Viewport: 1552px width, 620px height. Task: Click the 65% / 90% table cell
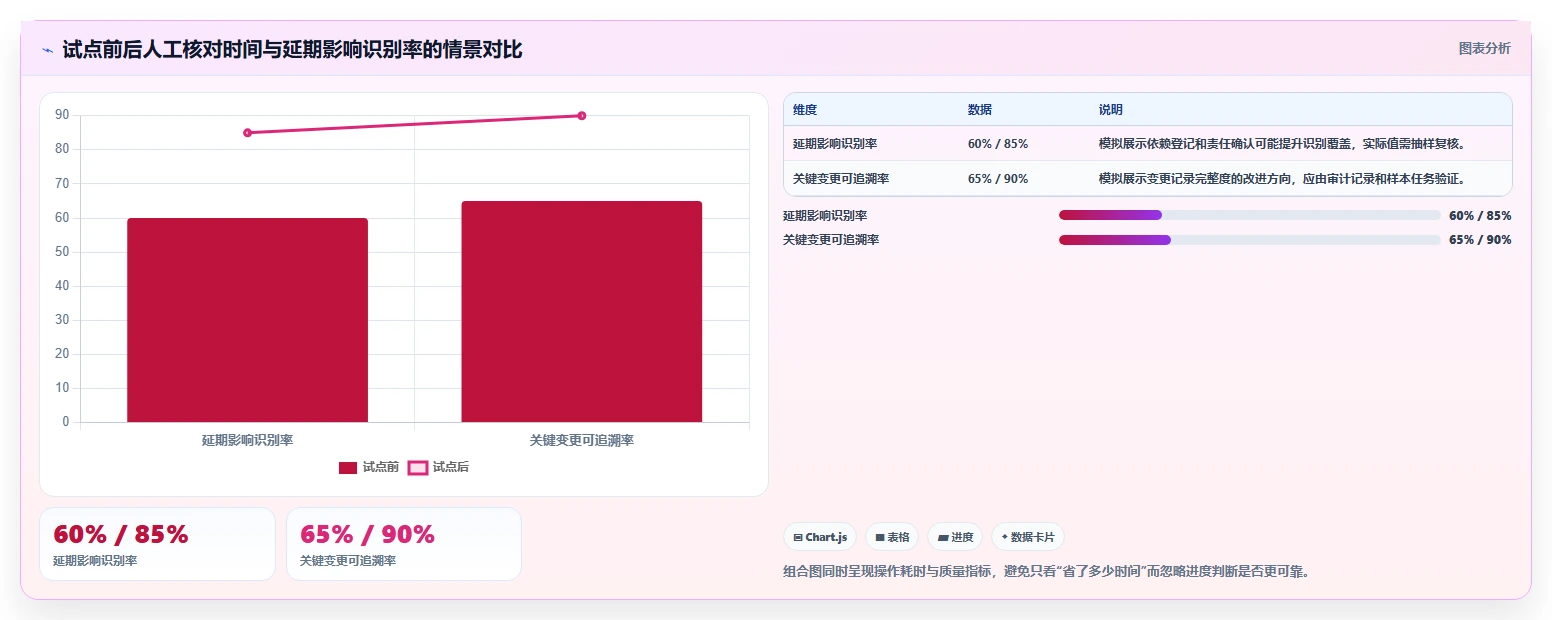click(x=998, y=179)
